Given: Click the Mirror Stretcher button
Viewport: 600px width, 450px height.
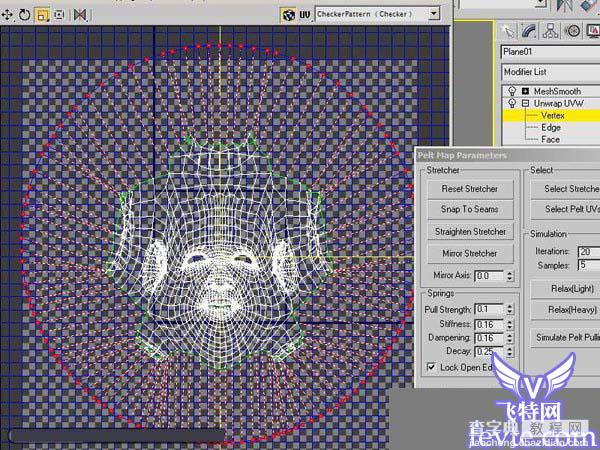Looking at the screenshot, I should [470, 253].
